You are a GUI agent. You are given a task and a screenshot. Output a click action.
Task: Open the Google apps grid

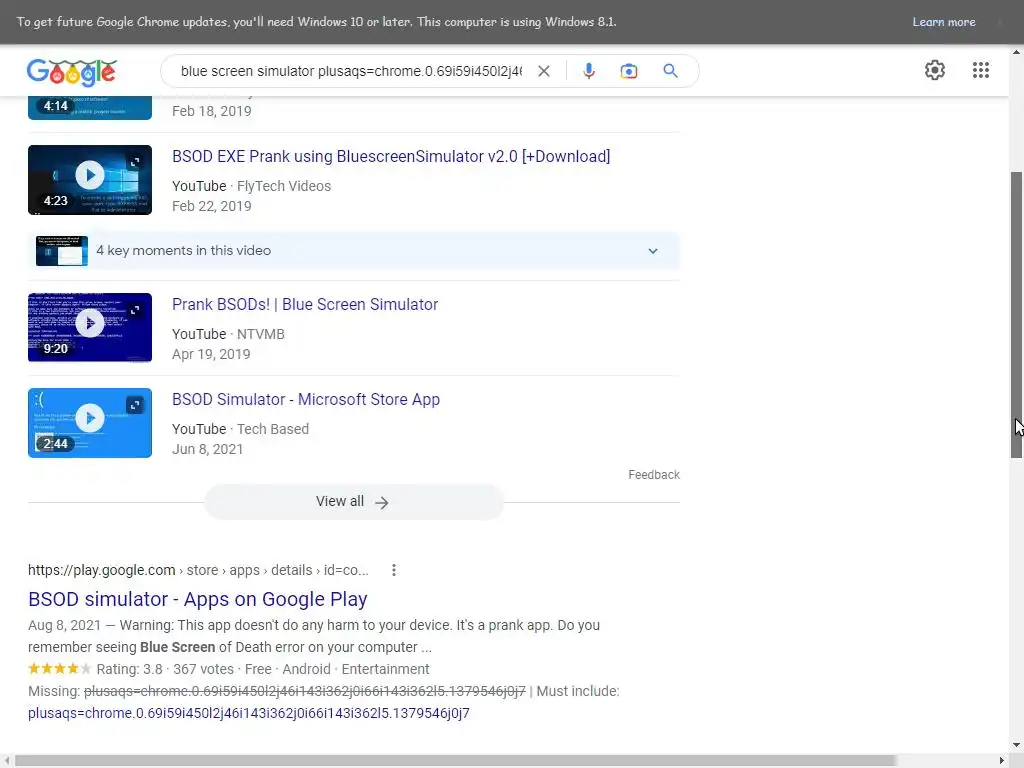click(980, 71)
